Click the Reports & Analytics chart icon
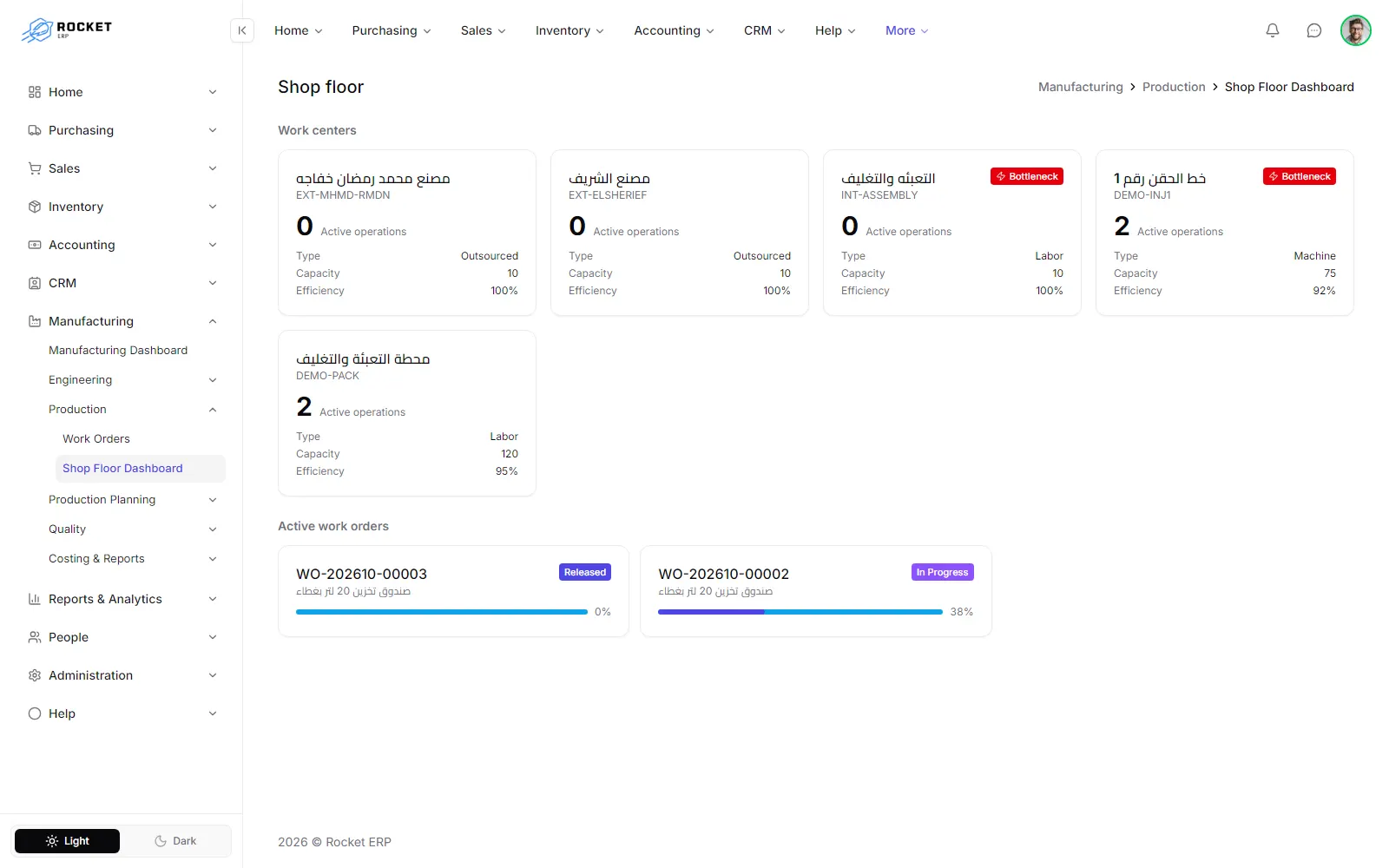1389x868 pixels. 35,599
